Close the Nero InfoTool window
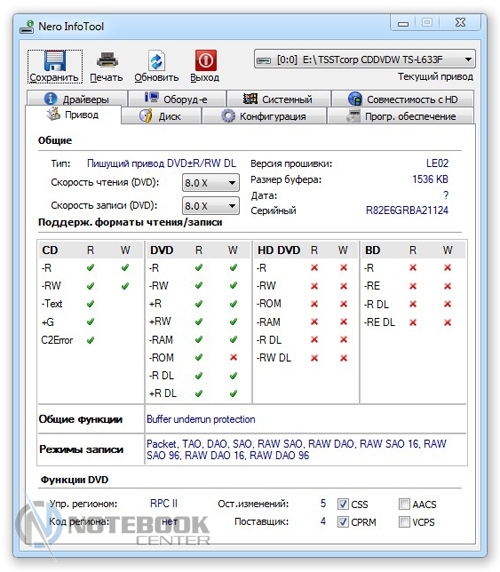This screenshot has width=500, height=572. point(461,23)
